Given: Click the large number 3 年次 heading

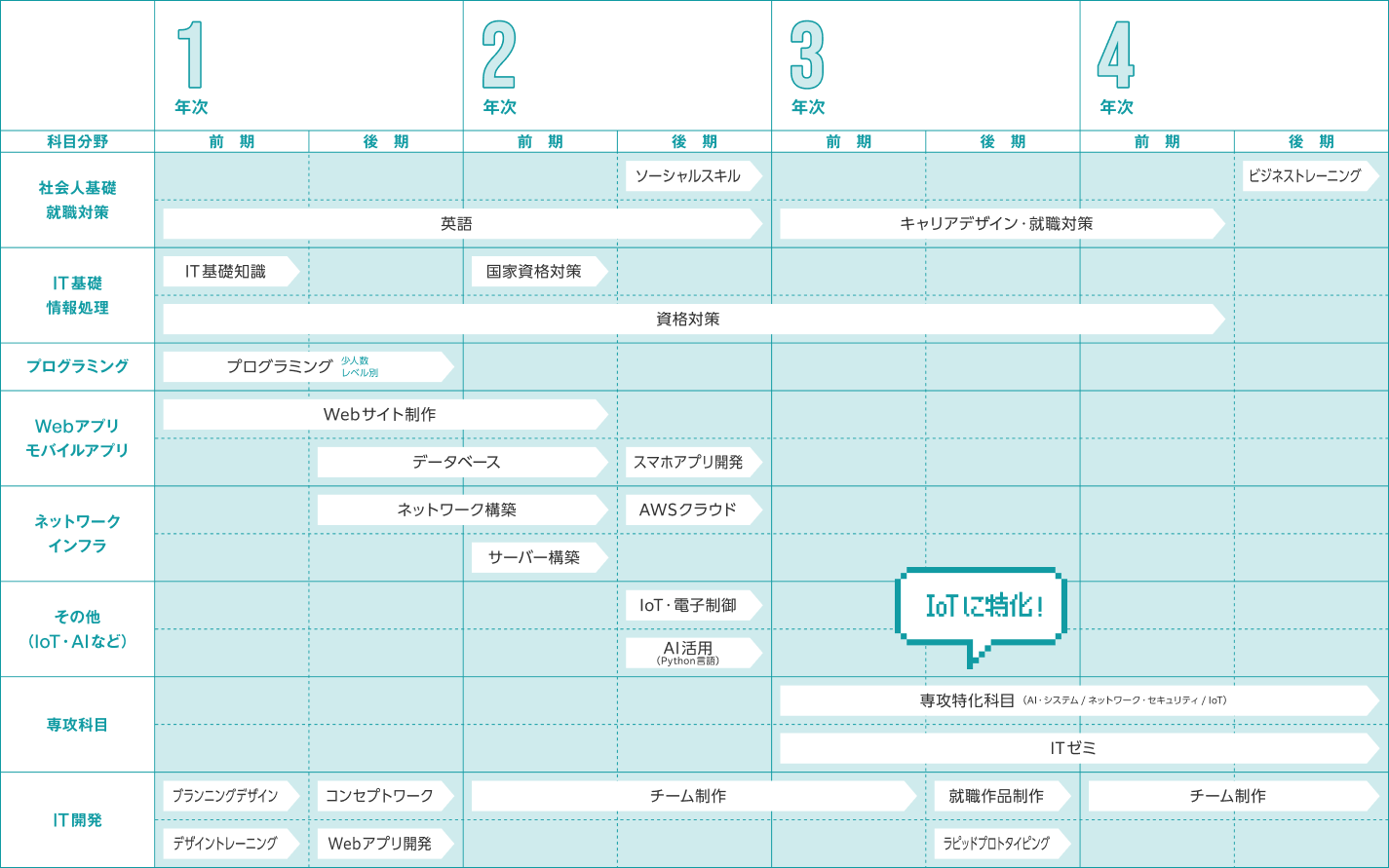Looking at the screenshot, I should point(807,66).
